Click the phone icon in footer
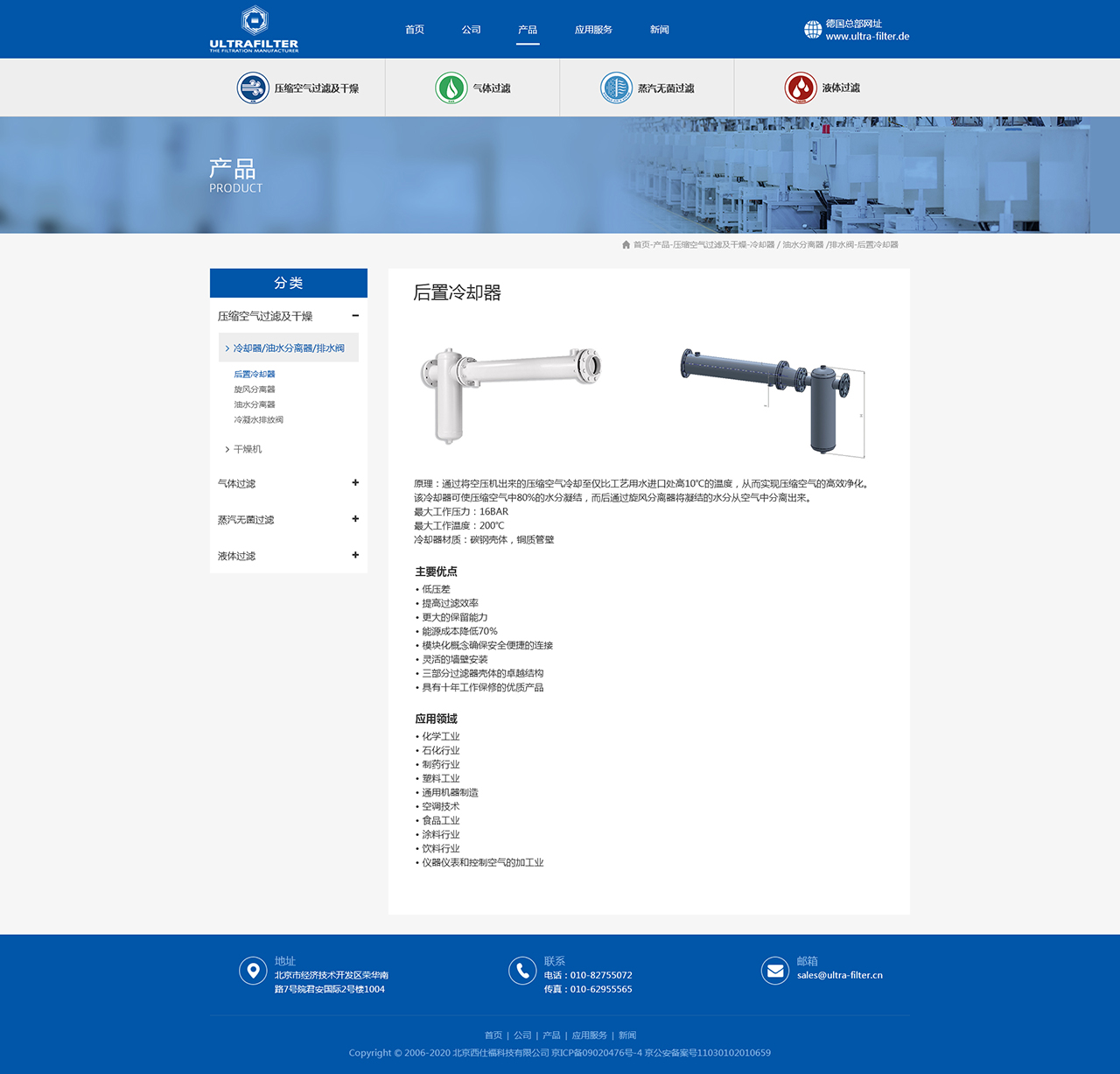This screenshot has width=1120, height=1074. pyautogui.click(x=522, y=971)
